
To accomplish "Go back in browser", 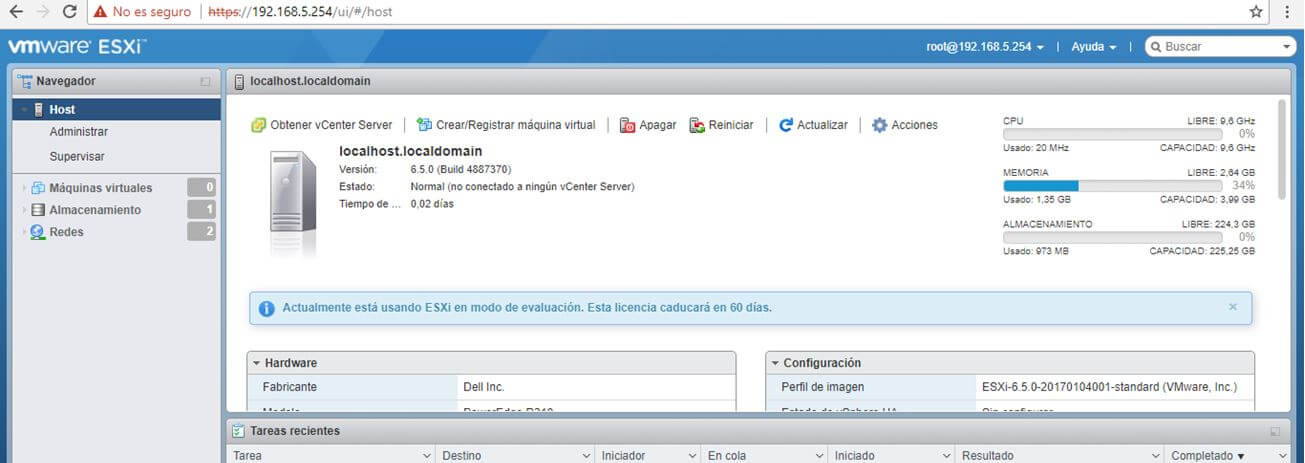I will pos(15,12).
